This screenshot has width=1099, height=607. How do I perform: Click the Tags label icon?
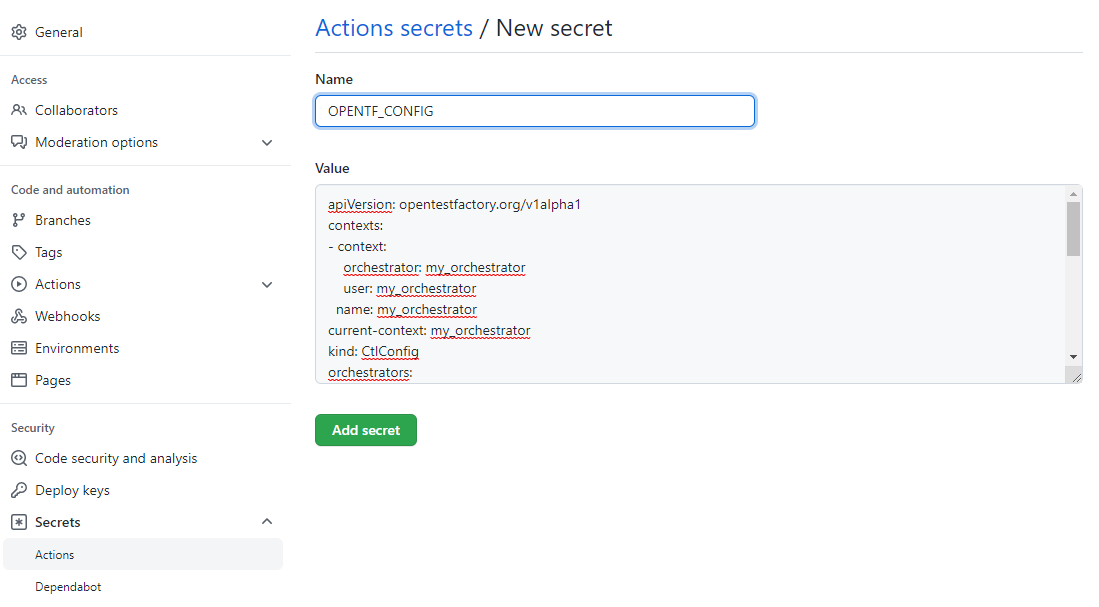click(x=19, y=252)
